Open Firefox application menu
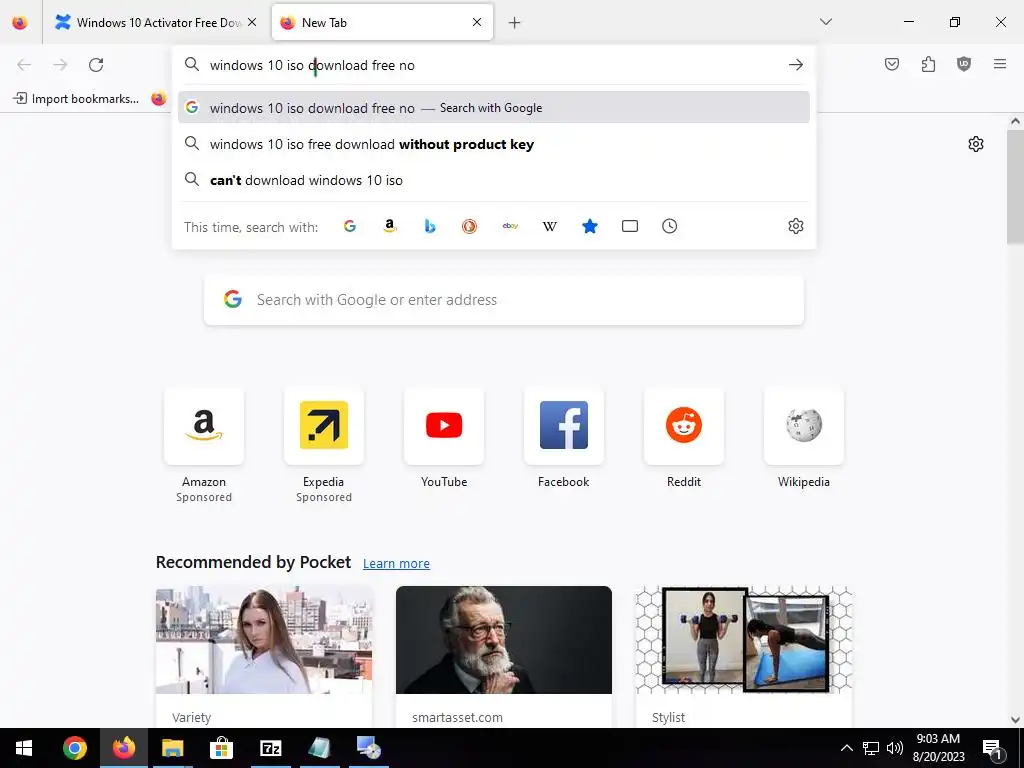1024x768 pixels. point(1000,64)
